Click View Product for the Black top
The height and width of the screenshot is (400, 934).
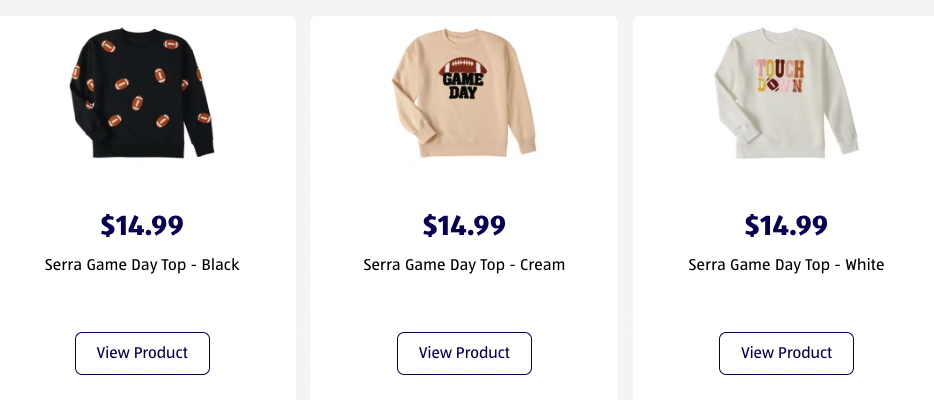tap(142, 353)
